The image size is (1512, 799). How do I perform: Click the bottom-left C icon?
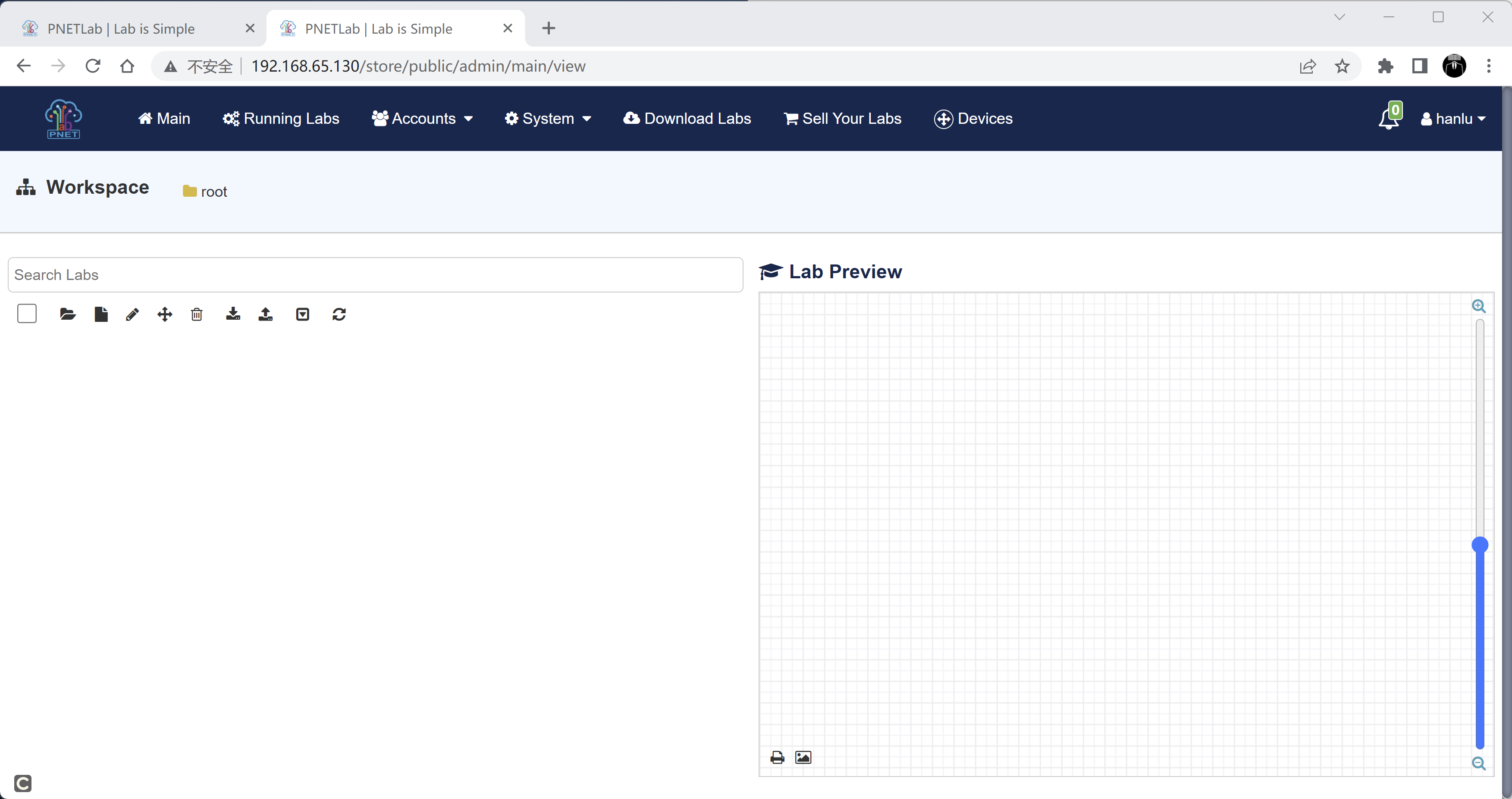(x=23, y=783)
